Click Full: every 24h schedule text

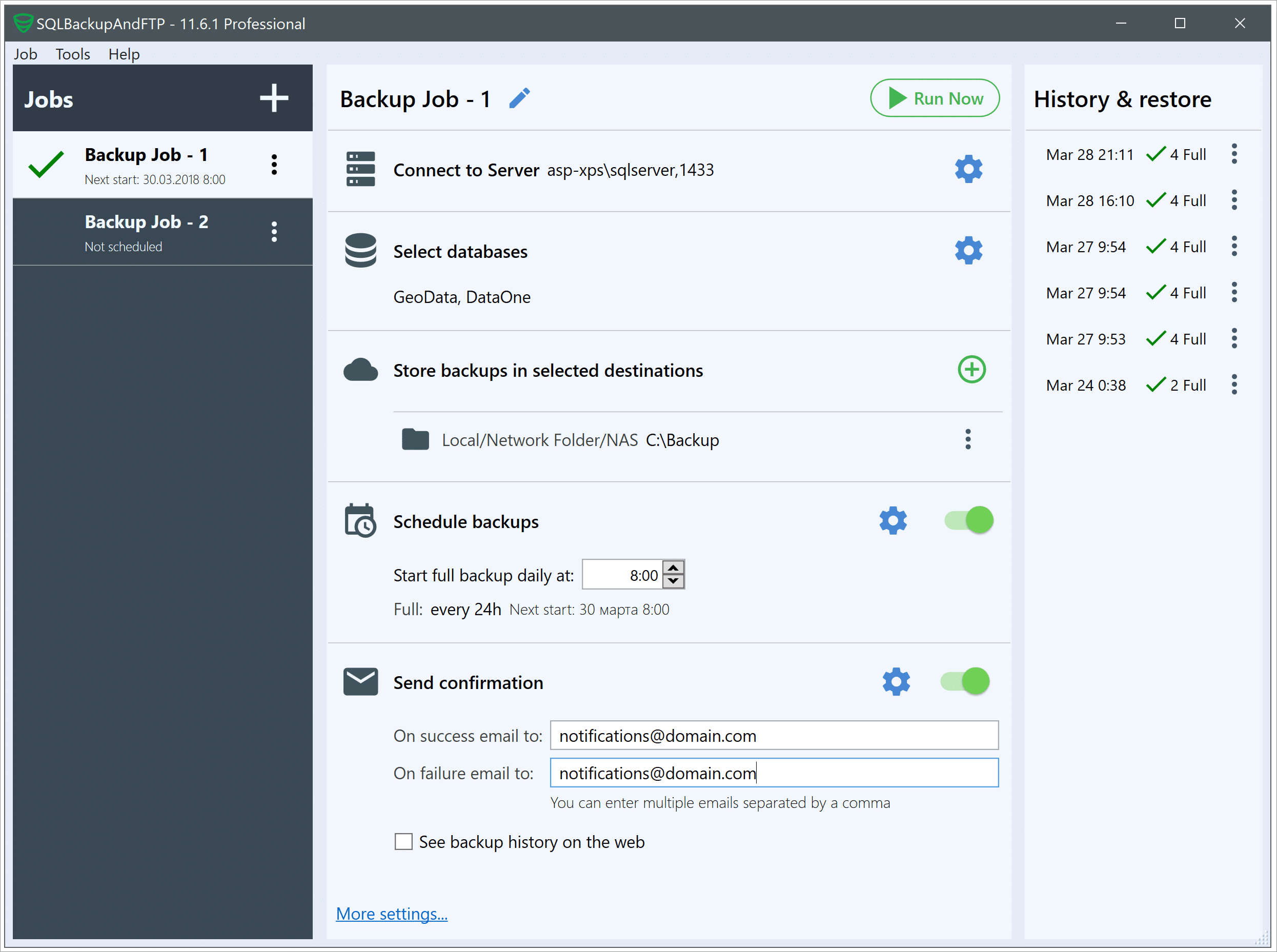[447, 610]
